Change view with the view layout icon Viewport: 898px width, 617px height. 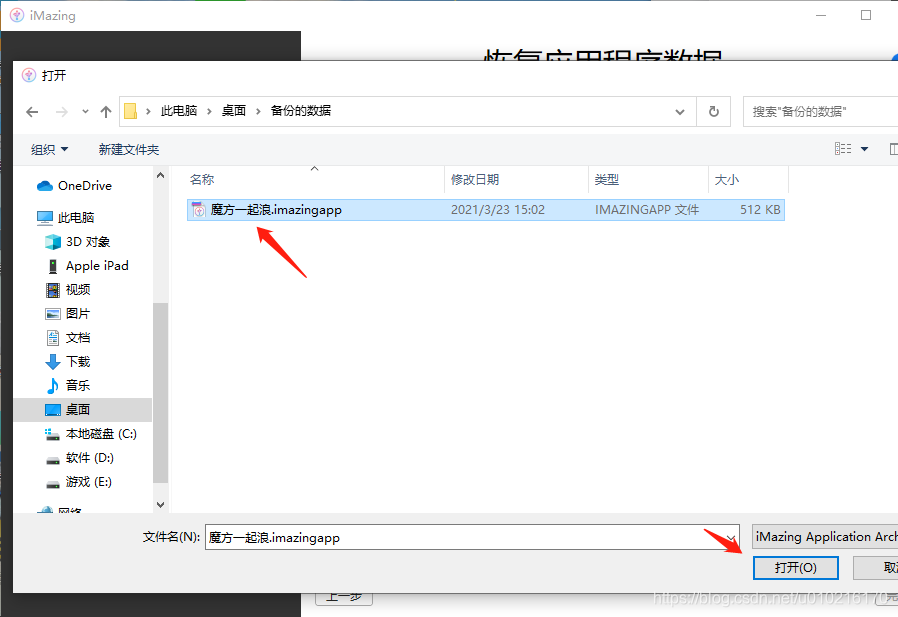click(x=842, y=149)
